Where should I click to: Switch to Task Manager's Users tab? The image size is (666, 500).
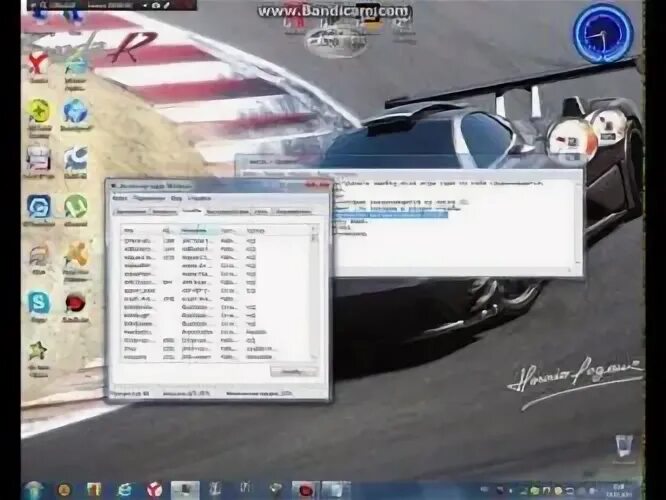coord(294,211)
